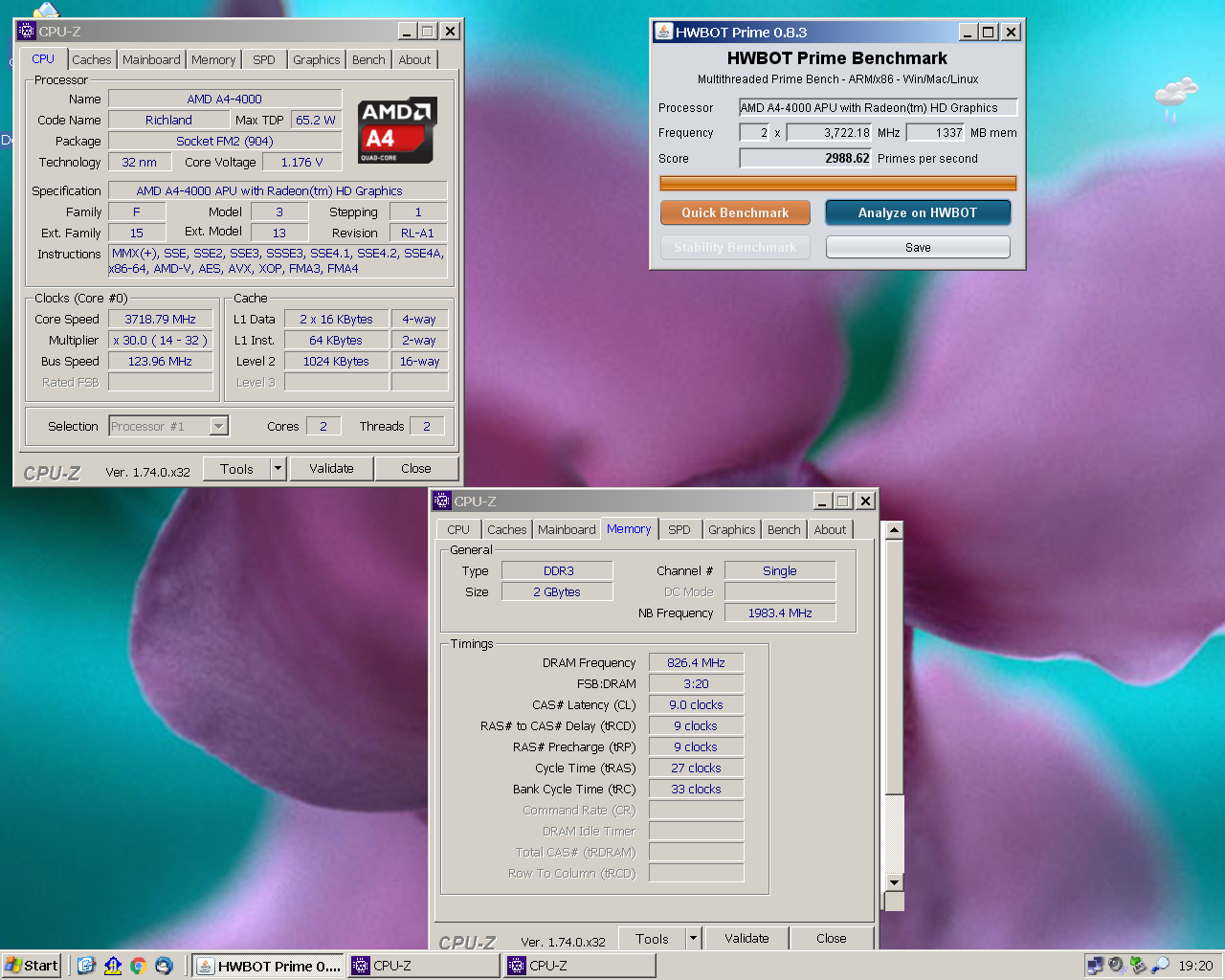Click Core Voltage value 1.176 V
Viewport: 1225px width, 980px height.
coord(302,162)
